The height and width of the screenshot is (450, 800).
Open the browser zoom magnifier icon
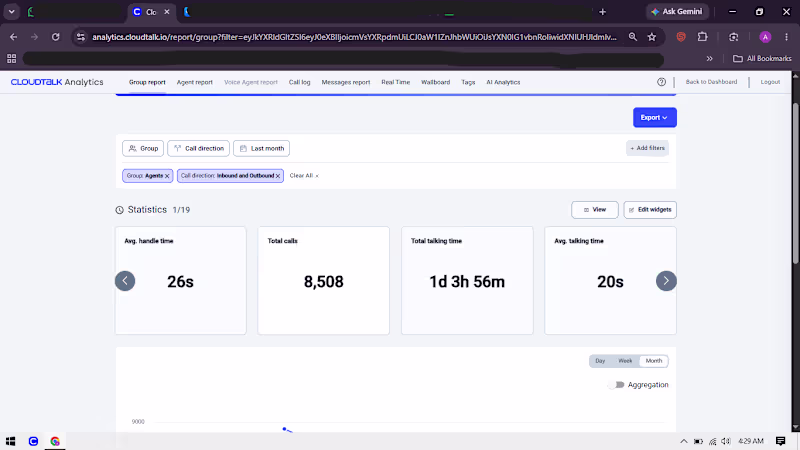633,37
